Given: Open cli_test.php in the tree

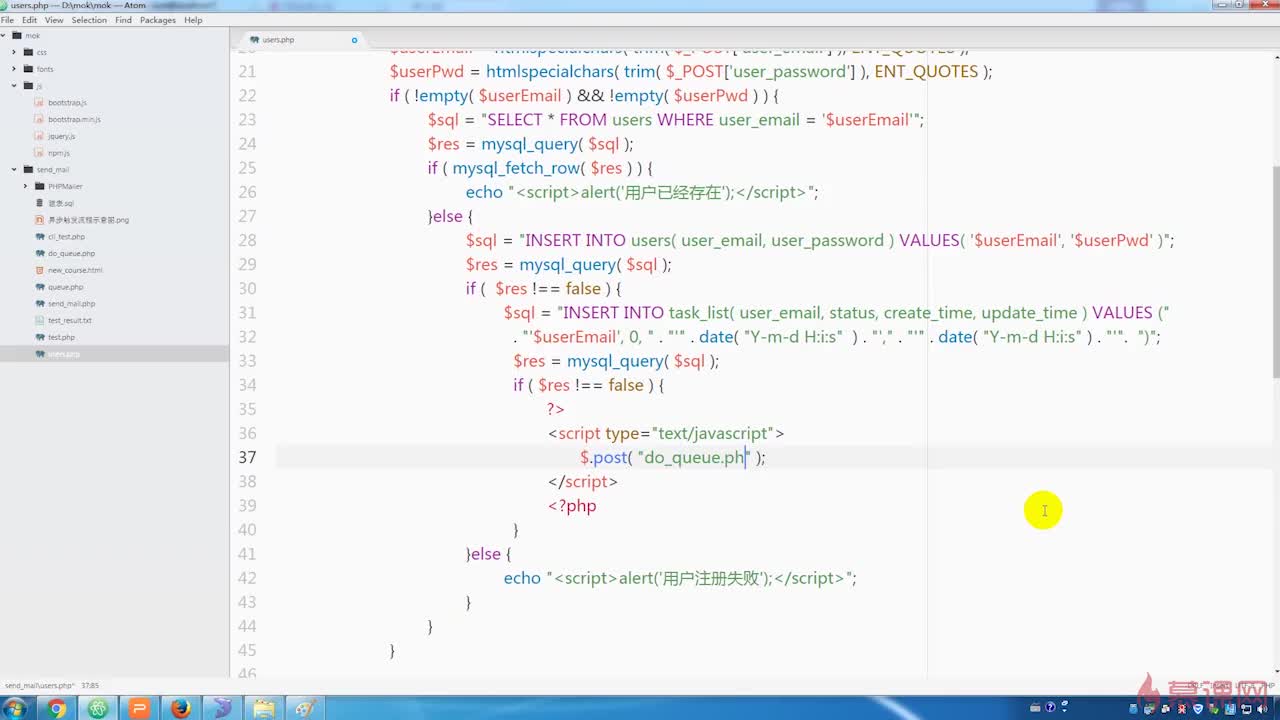Looking at the screenshot, I should point(66,237).
